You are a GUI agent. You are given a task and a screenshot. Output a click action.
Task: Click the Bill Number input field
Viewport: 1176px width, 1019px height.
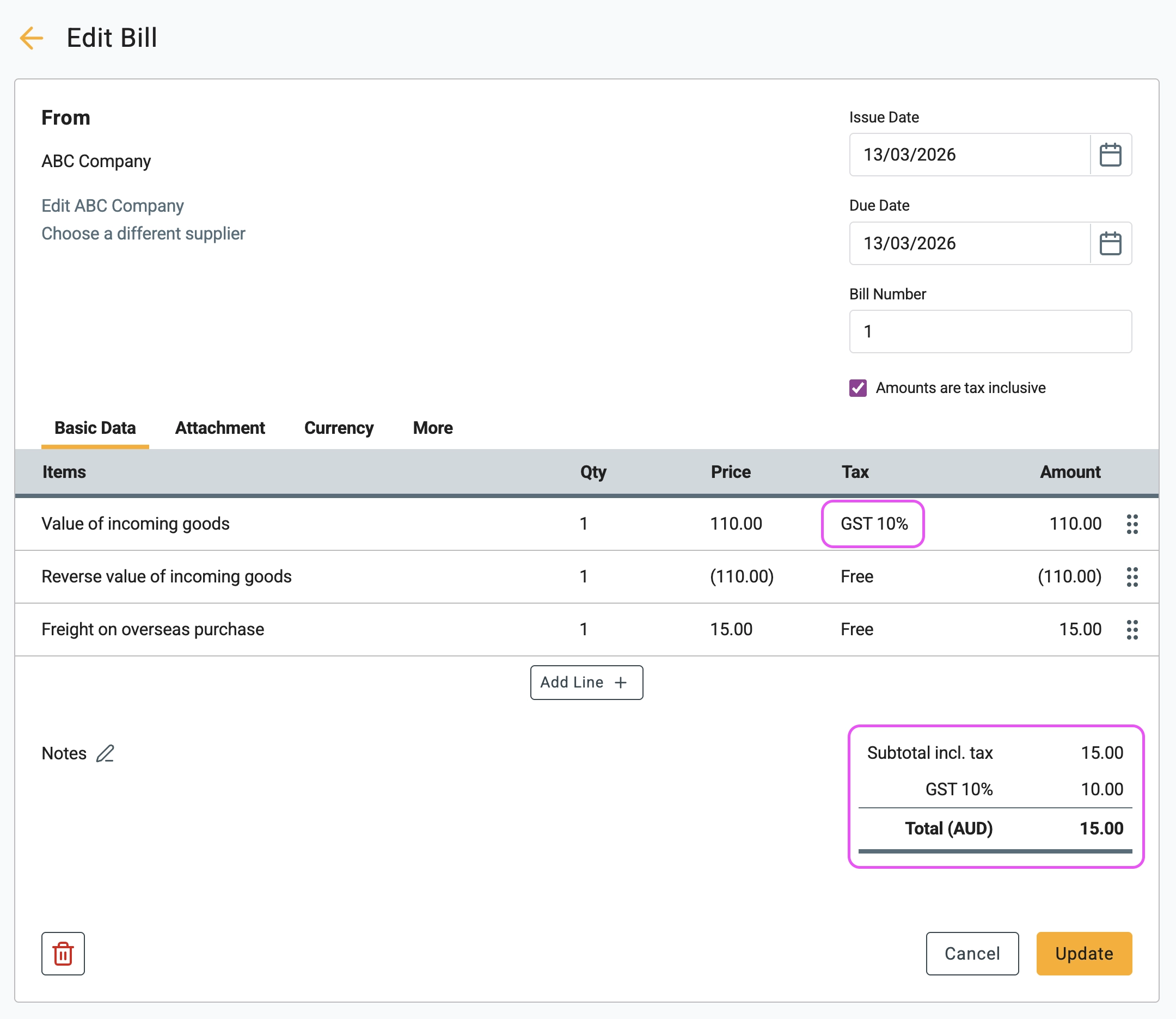pyautogui.click(x=989, y=332)
